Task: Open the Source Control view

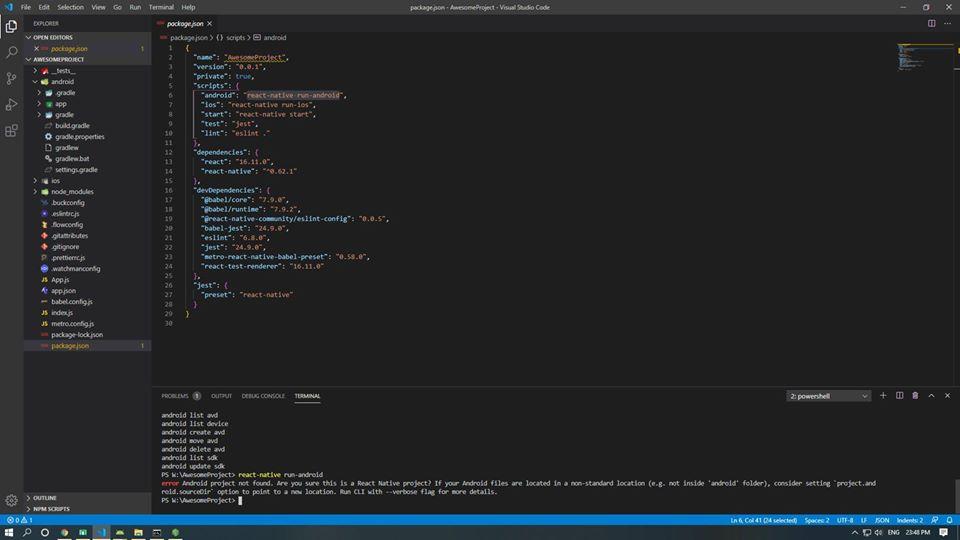Action: click(x=12, y=78)
